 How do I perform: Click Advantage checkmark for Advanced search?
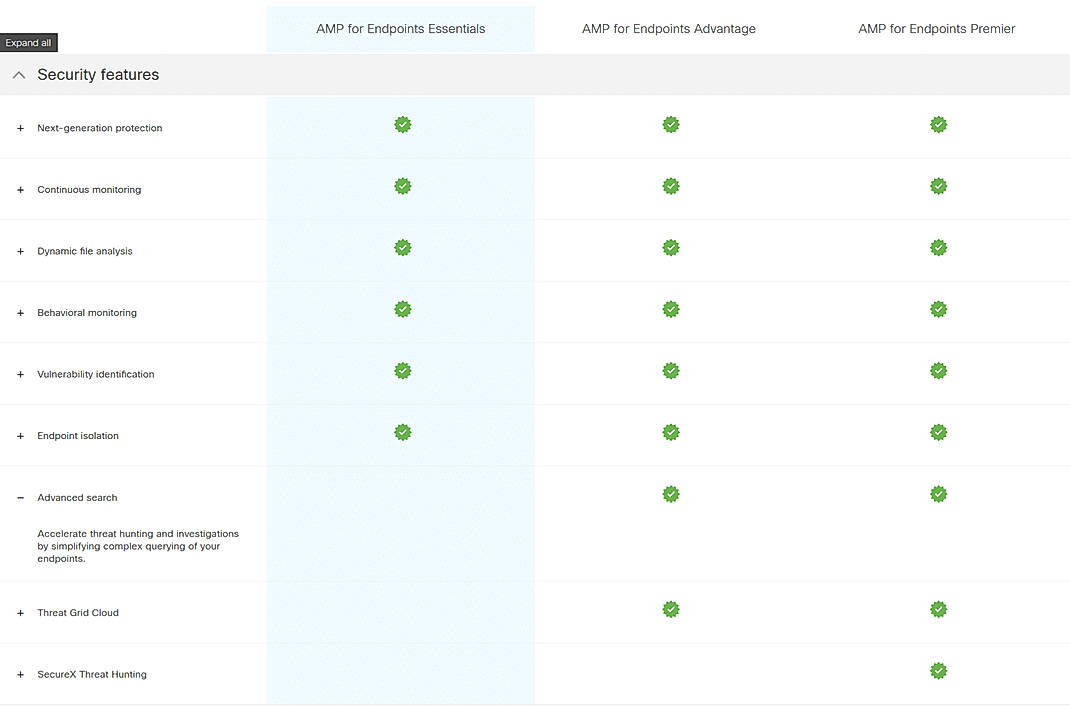pos(671,494)
